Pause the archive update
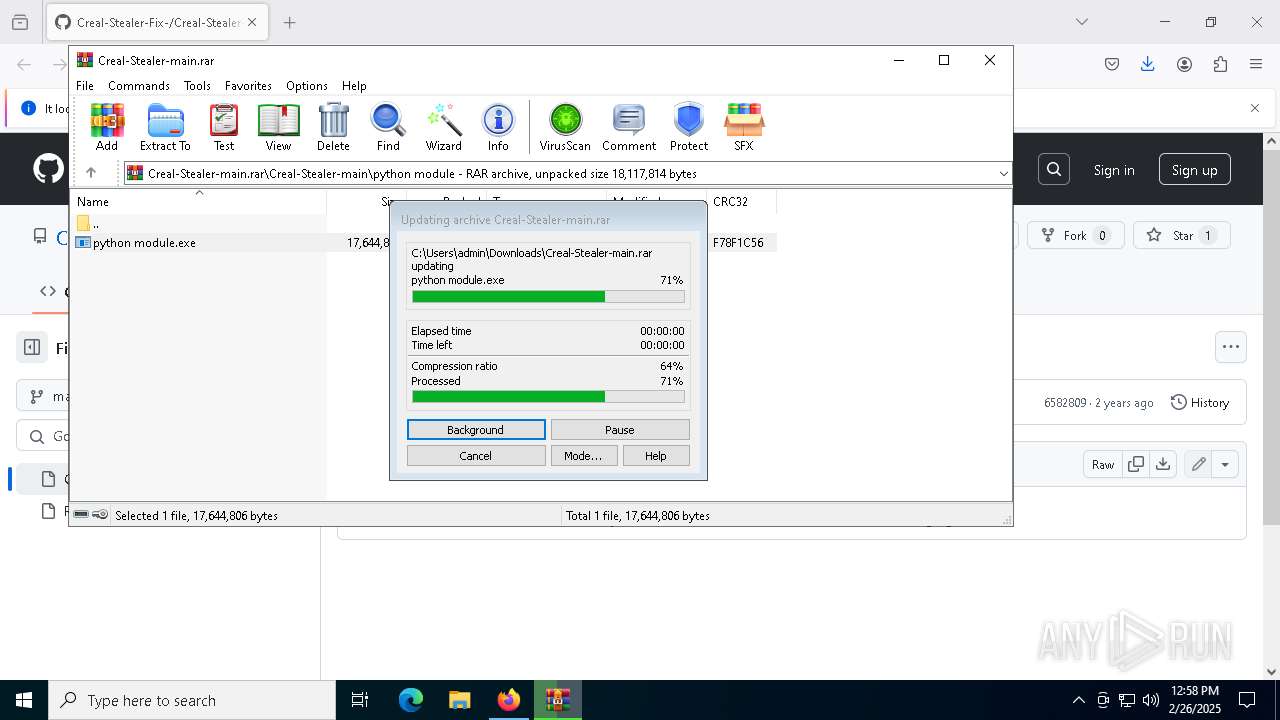The image size is (1280, 720). [620, 430]
